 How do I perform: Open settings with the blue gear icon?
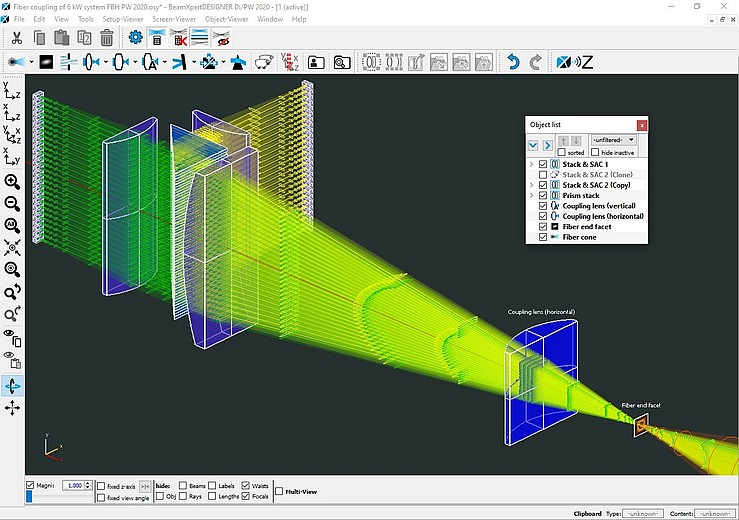(x=136, y=38)
